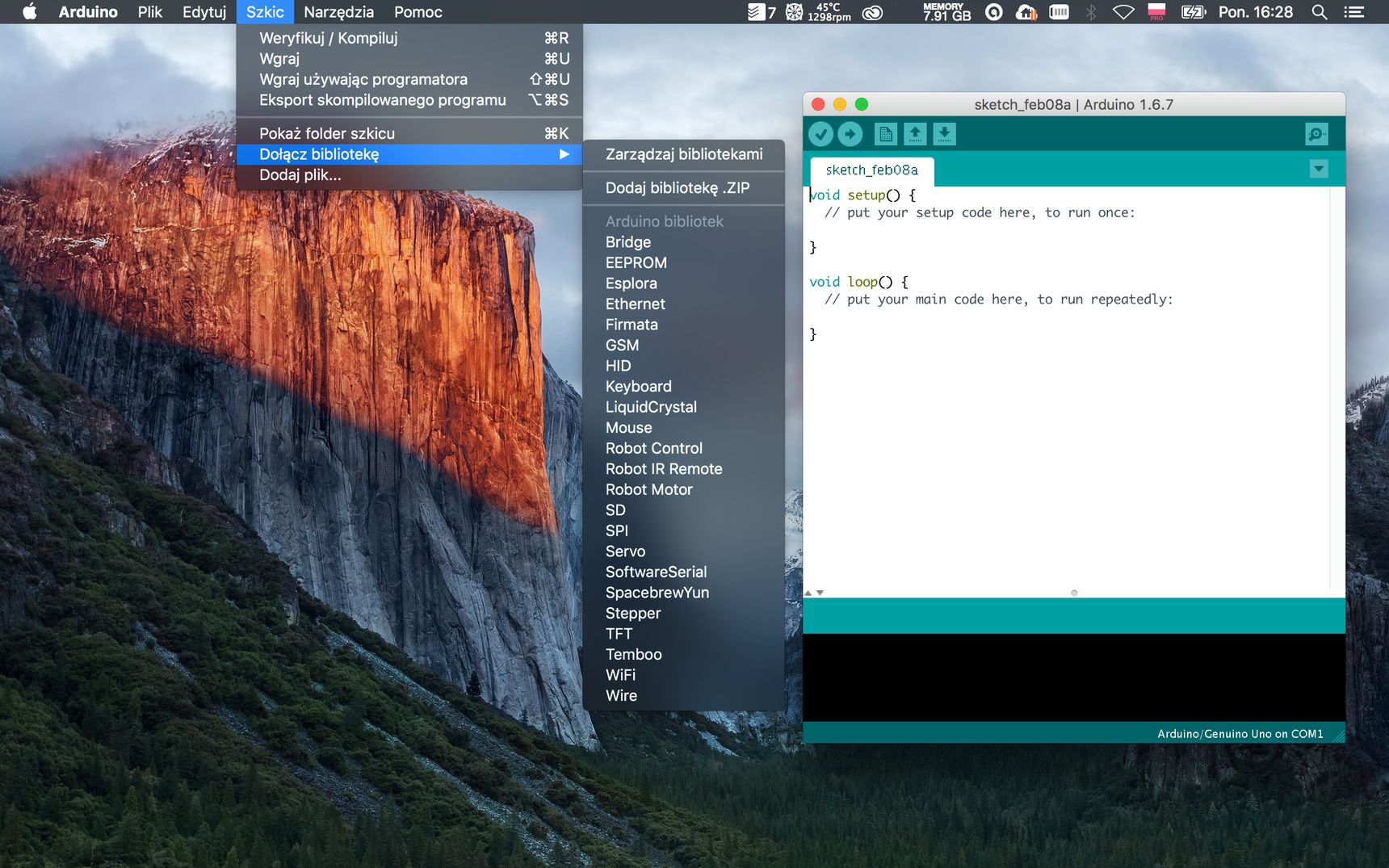Image resolution: width=1389 pixels, height=868 pixels.
Task: Choose Weryfikuj / Kompiluj
Action: [409, 38]
